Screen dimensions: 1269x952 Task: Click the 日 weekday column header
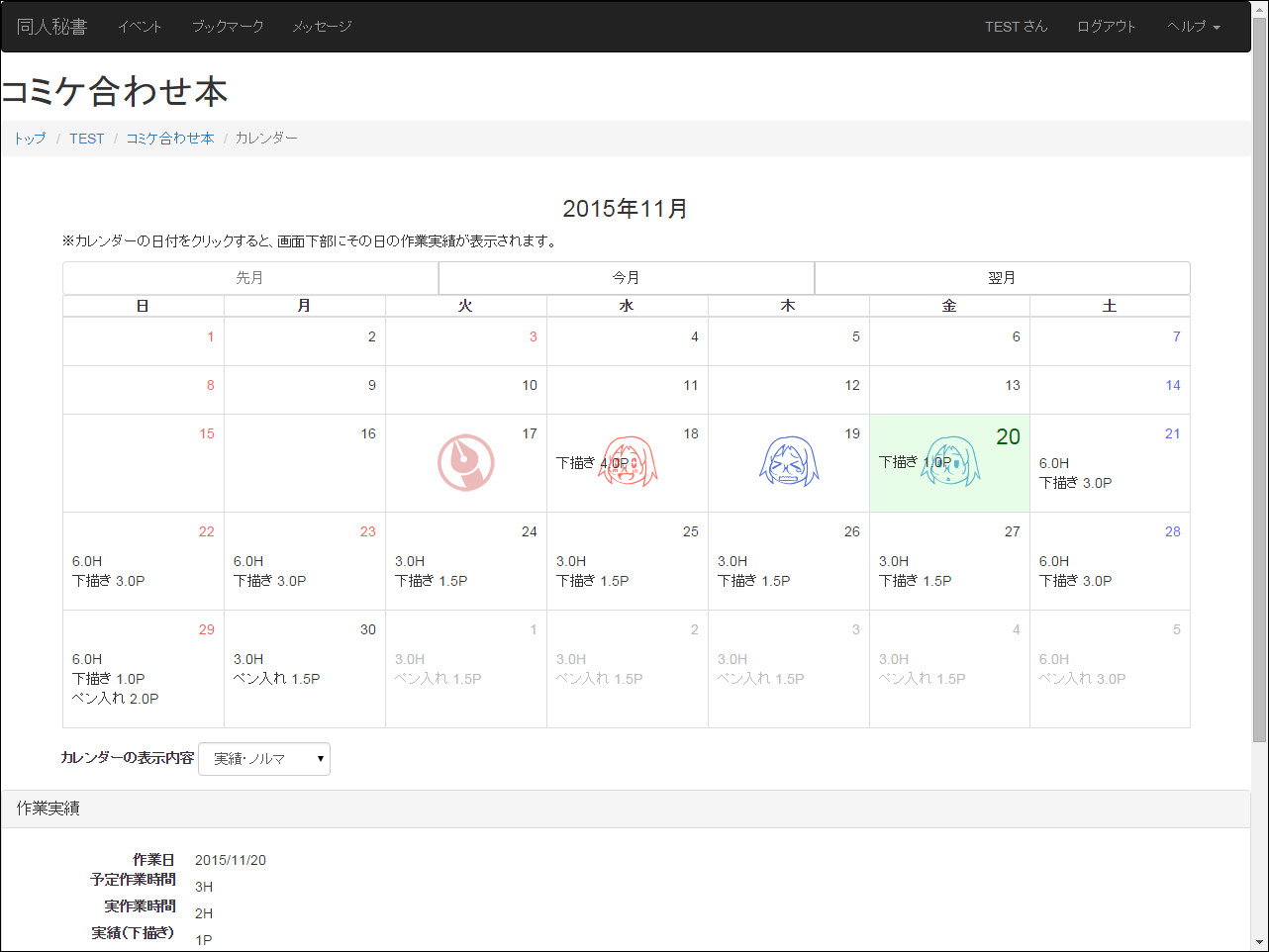click(143, 306)
